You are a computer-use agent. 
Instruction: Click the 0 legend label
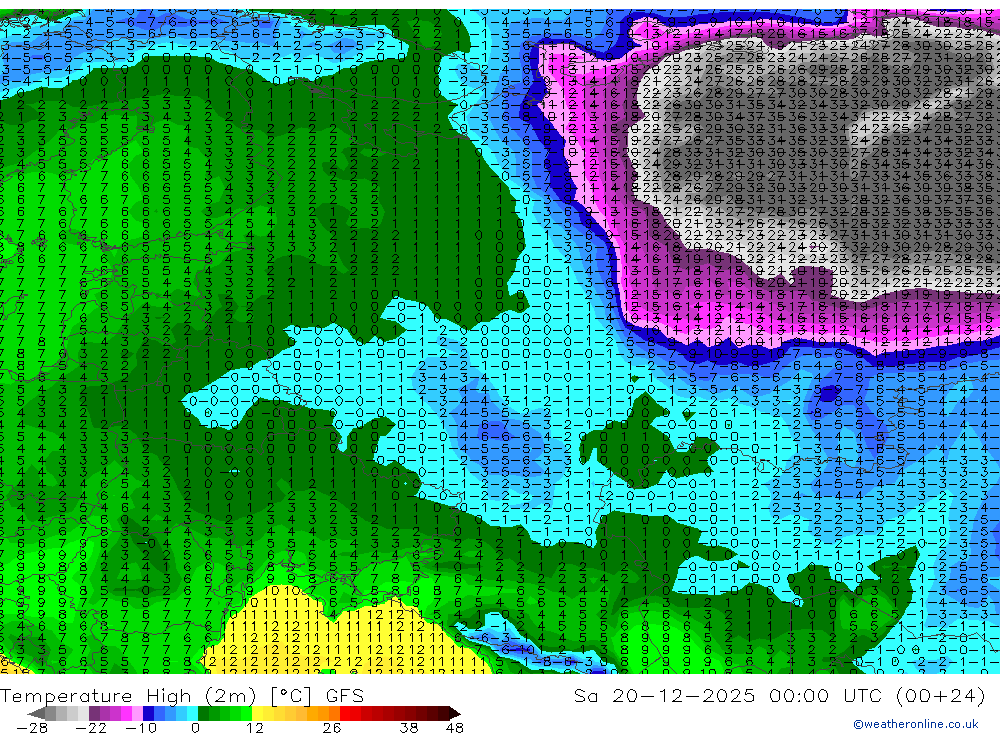(195, 728)
